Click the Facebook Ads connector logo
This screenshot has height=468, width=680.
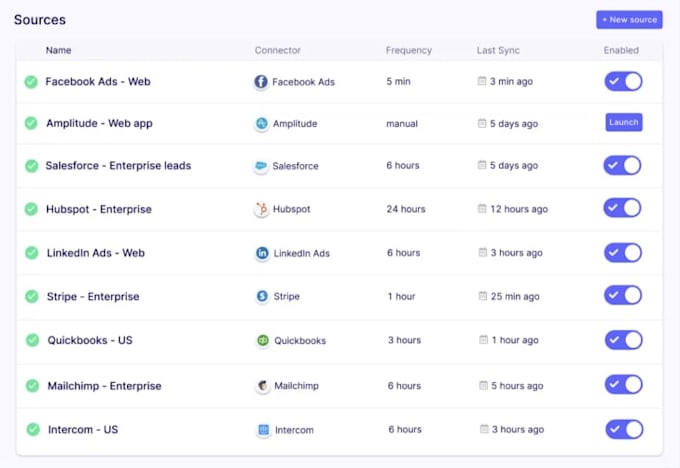pyautogui.click(x=261, y=82)
